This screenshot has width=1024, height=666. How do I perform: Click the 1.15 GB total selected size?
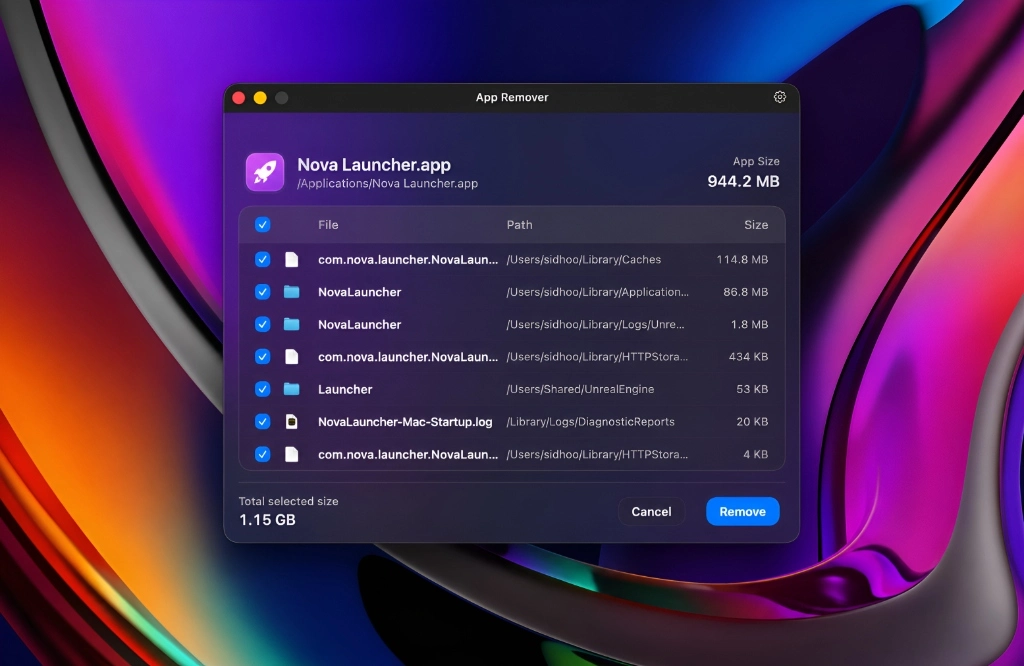pyautogui.click(x=267, y=520)
